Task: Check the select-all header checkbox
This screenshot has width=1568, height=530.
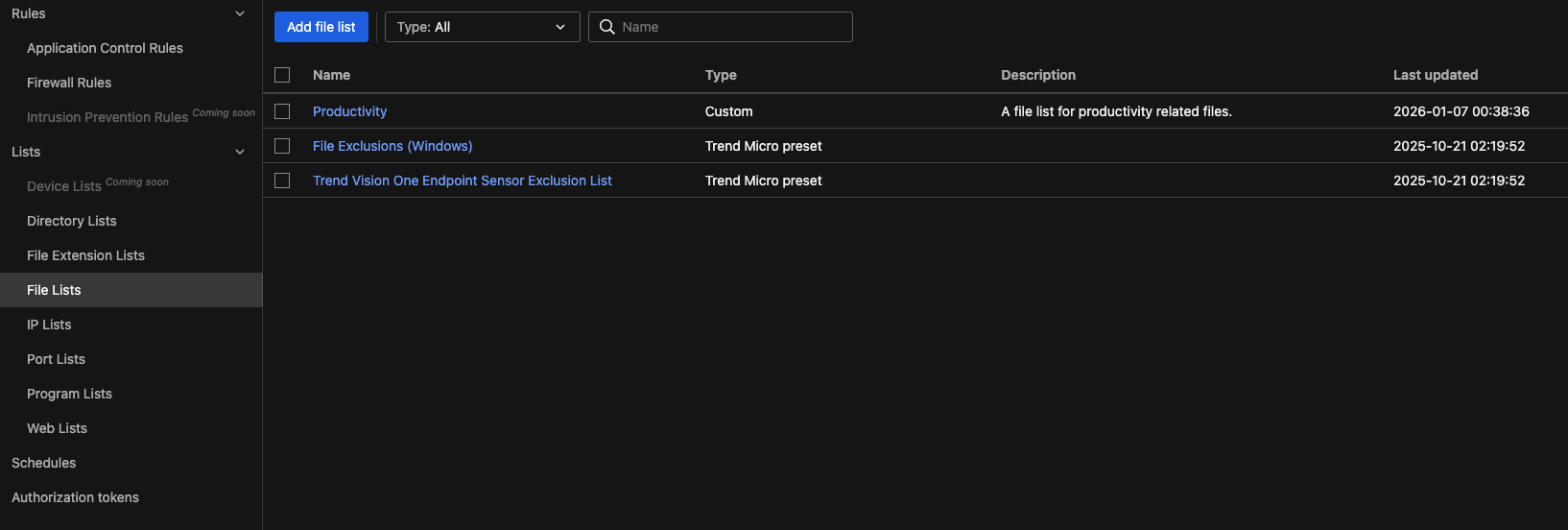Action: click(x=282, y=75)
